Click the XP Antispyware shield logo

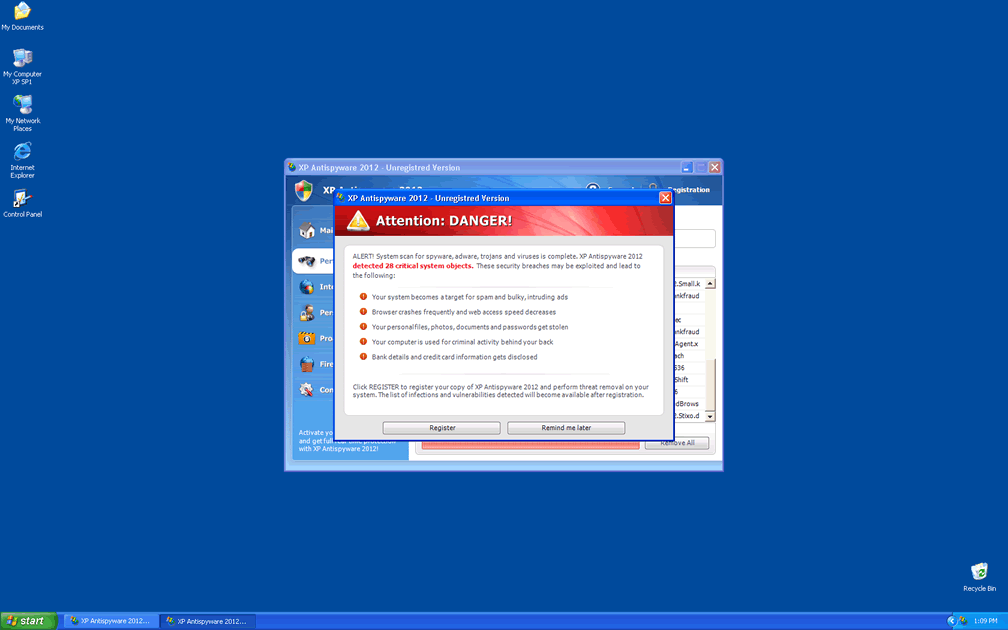tap(305, 190)
